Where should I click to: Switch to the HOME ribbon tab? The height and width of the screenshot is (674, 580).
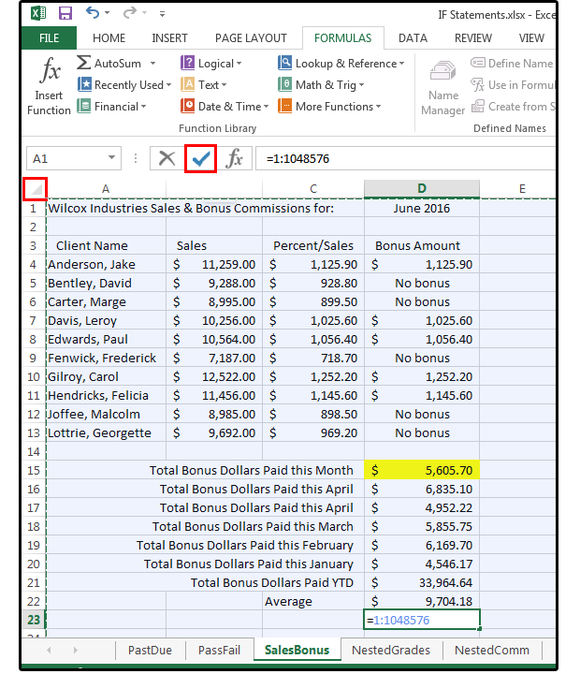tap(109, 38)
